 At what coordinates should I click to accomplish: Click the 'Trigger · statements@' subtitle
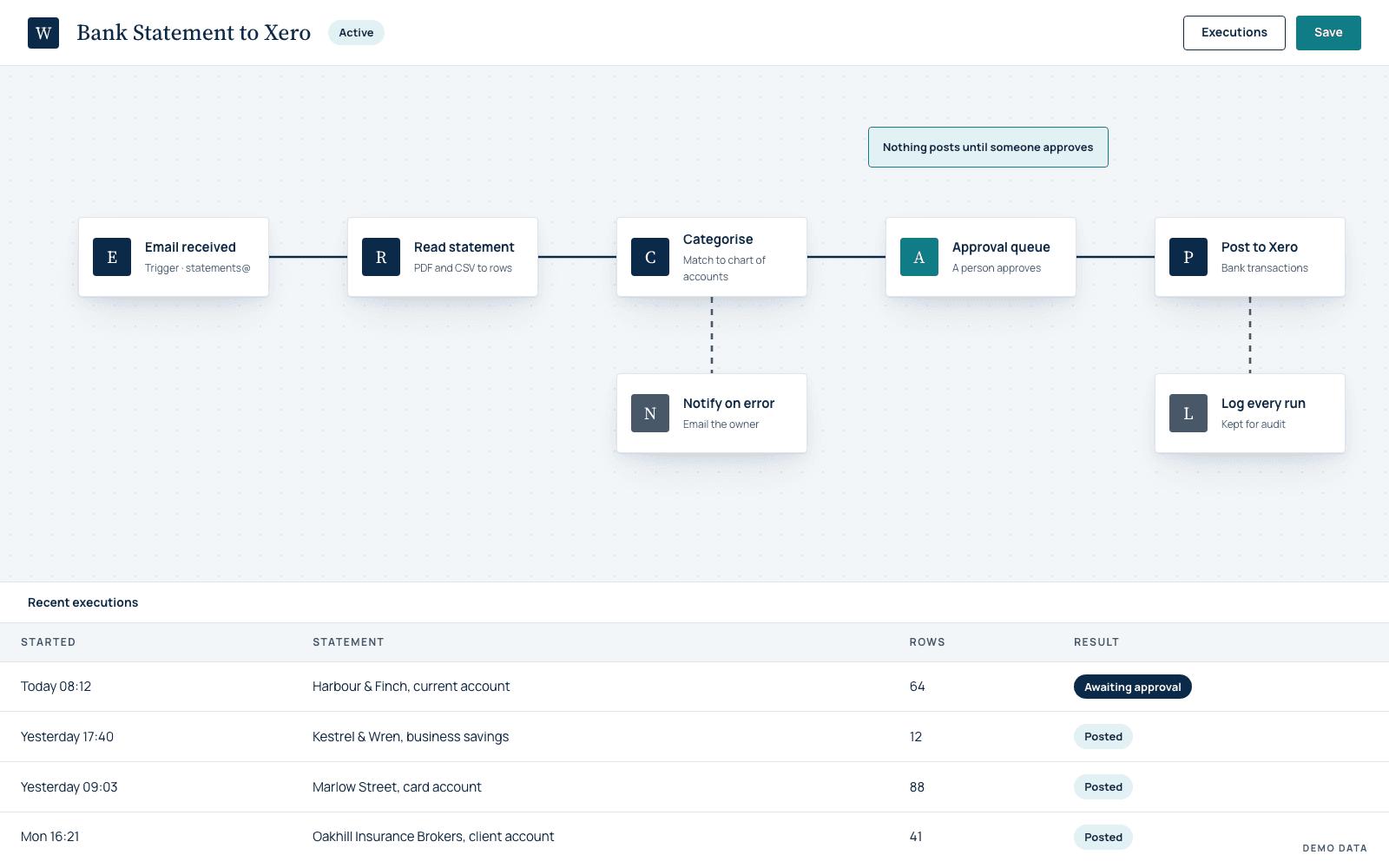pos(197,268)
